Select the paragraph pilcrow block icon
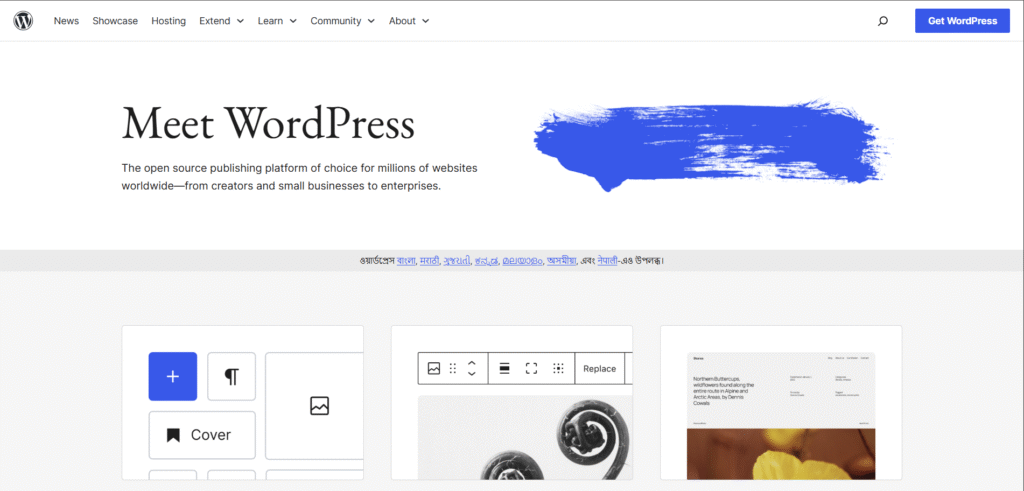Image resolution: width=1024 pixels, height=491 pixels. point(231,376)
